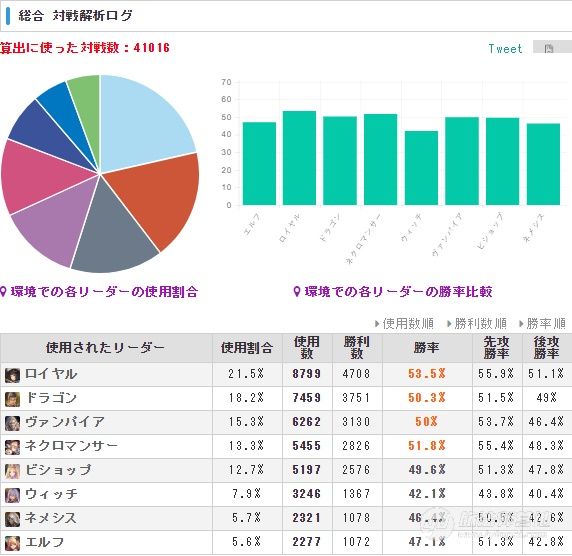Click the 使用割合 column header
The image size is (572, 556).
pyautogui.click(x=247, y=348)
